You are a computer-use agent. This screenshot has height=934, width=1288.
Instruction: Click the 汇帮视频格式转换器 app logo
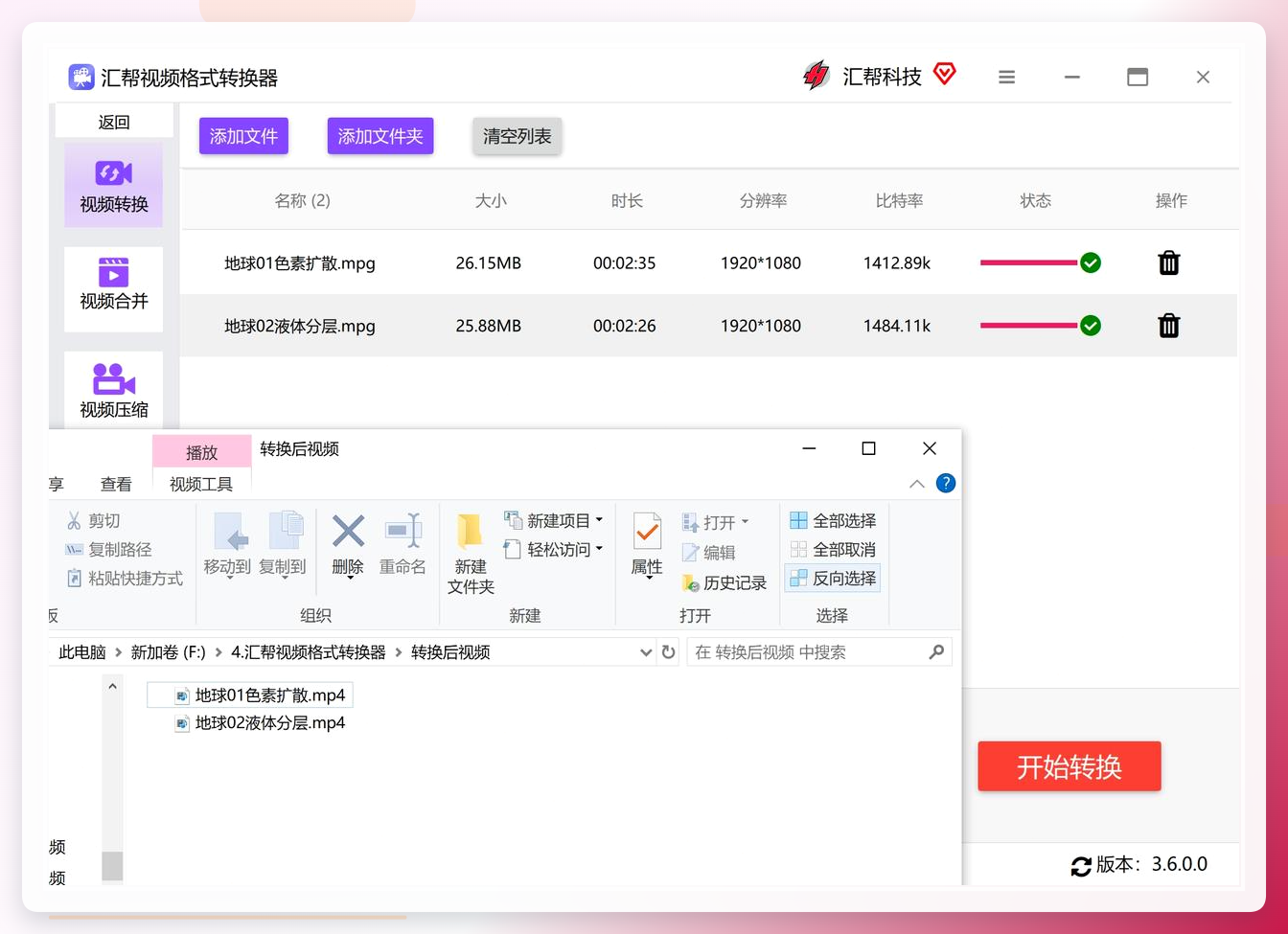pyautogui.click(x=80, y=77)
